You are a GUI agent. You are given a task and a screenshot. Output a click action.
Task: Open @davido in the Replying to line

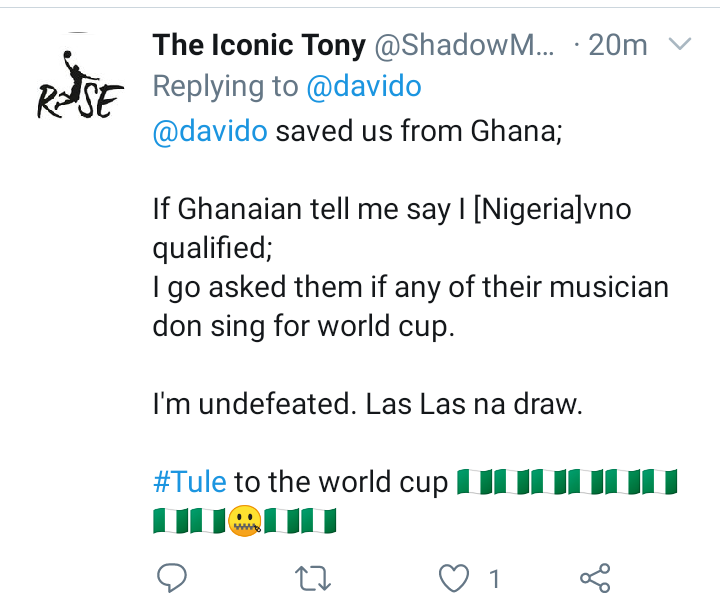(x=363, y=88)
